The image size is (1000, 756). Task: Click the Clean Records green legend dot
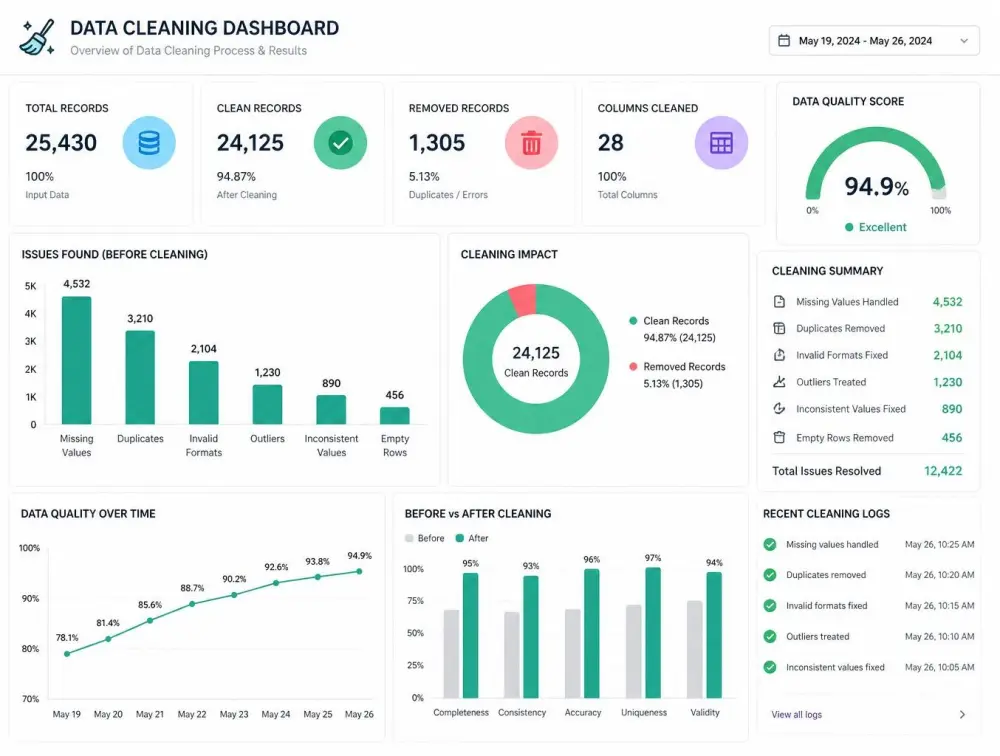point(633,321)
